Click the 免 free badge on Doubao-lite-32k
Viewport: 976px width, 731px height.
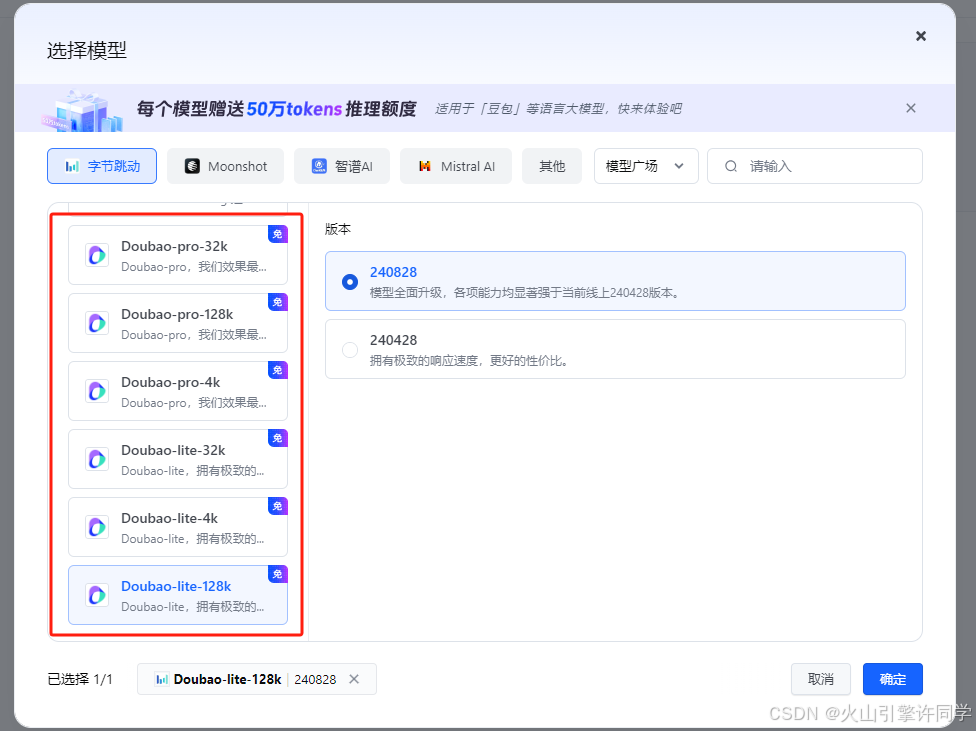(278, 438)
